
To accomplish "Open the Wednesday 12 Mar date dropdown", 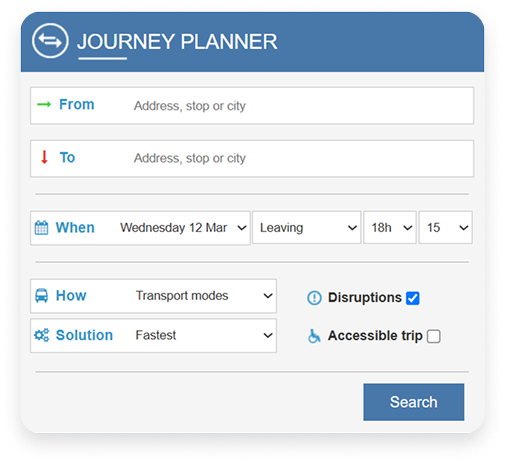I will (x=183, y=228).
